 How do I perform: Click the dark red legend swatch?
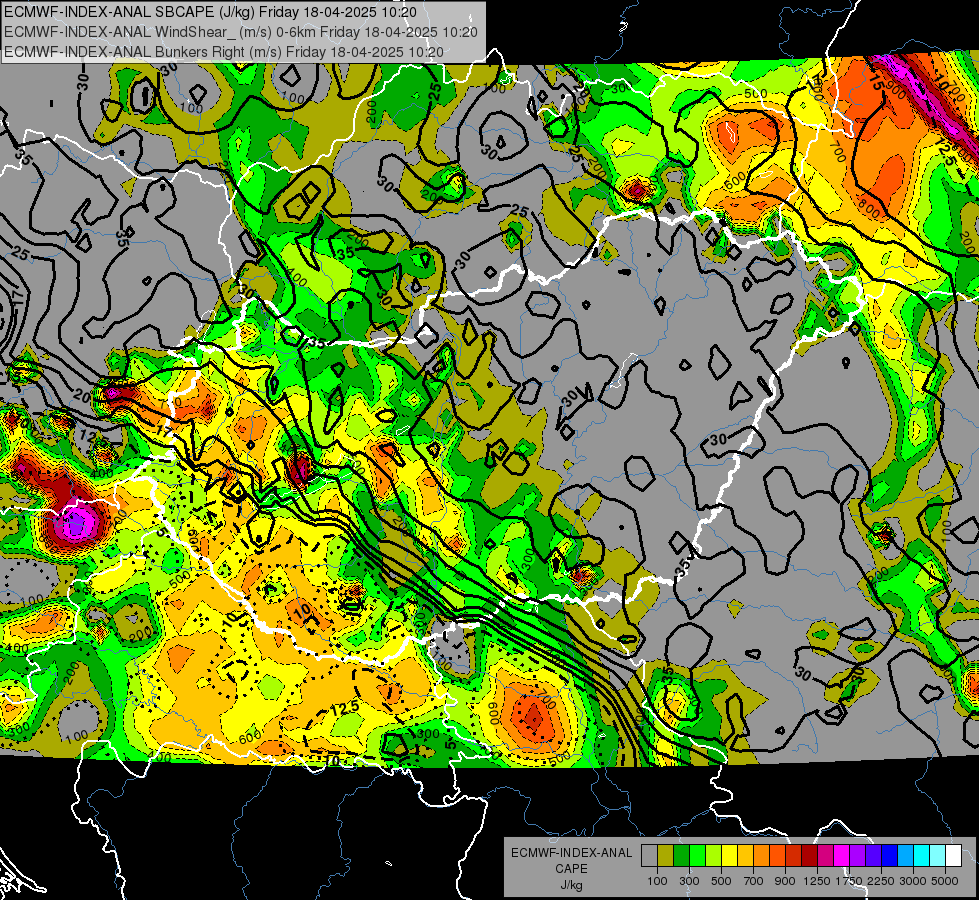pyautogui.click(x=809, y=856)
